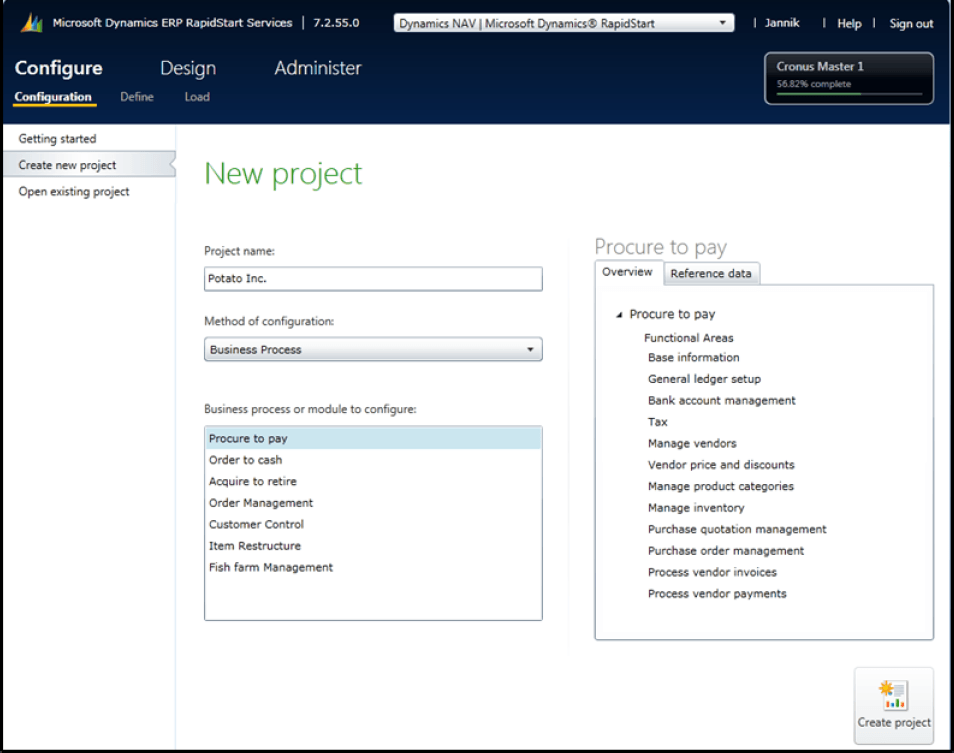Click the Sign out link

coord(911,23)
